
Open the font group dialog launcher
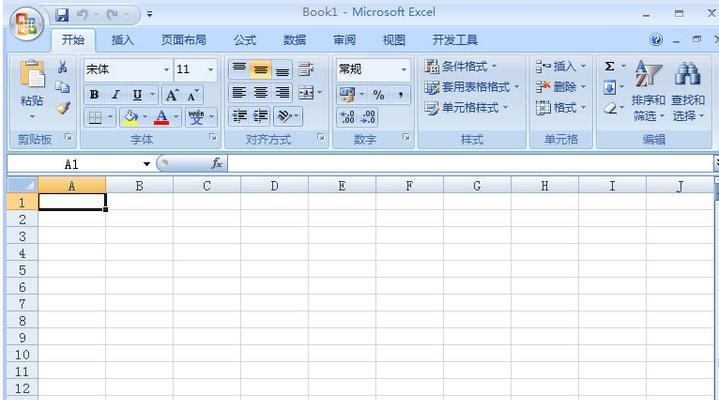[212, 137]
